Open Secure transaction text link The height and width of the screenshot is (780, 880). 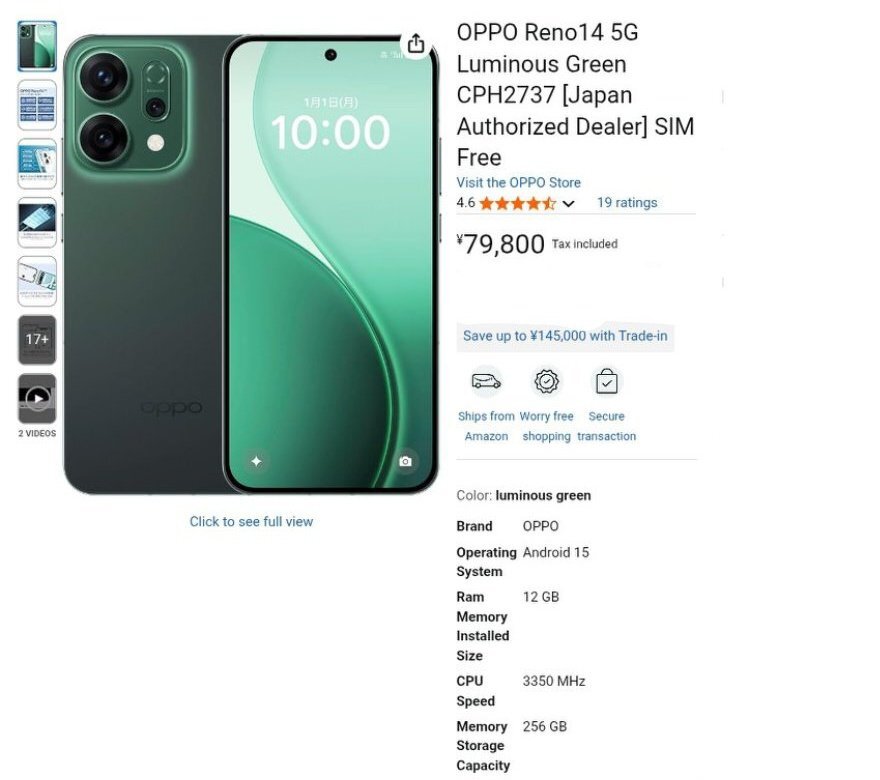pyautogui.click(x=606, y=426)
